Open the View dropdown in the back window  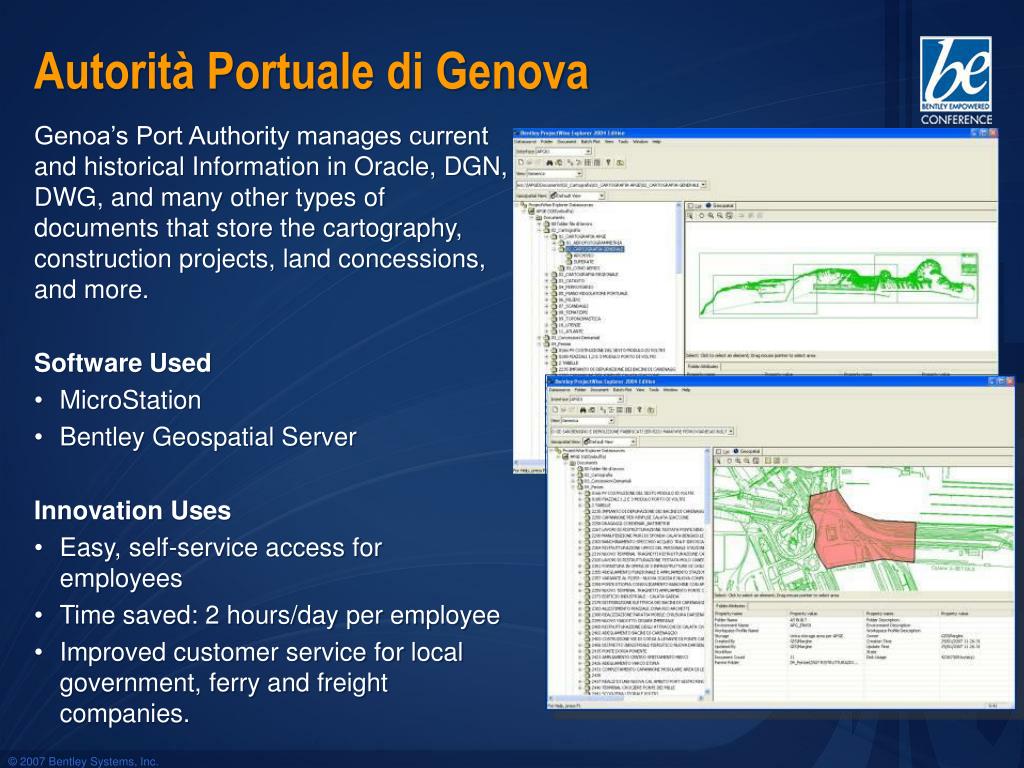click(554, 174)
